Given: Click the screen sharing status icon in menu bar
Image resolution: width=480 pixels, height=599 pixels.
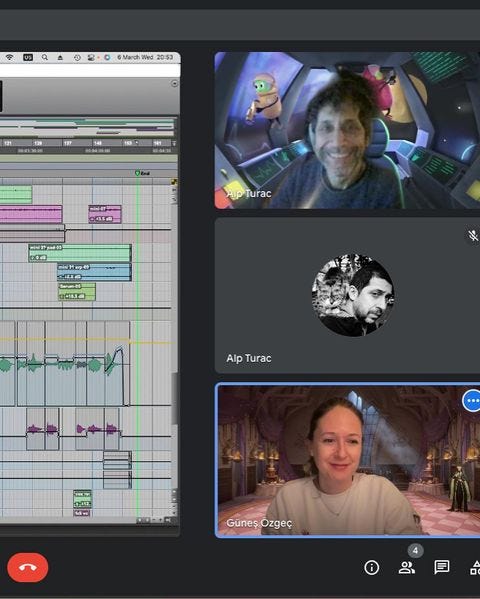Looking at the screenshot, I should [x=91, y=58].
